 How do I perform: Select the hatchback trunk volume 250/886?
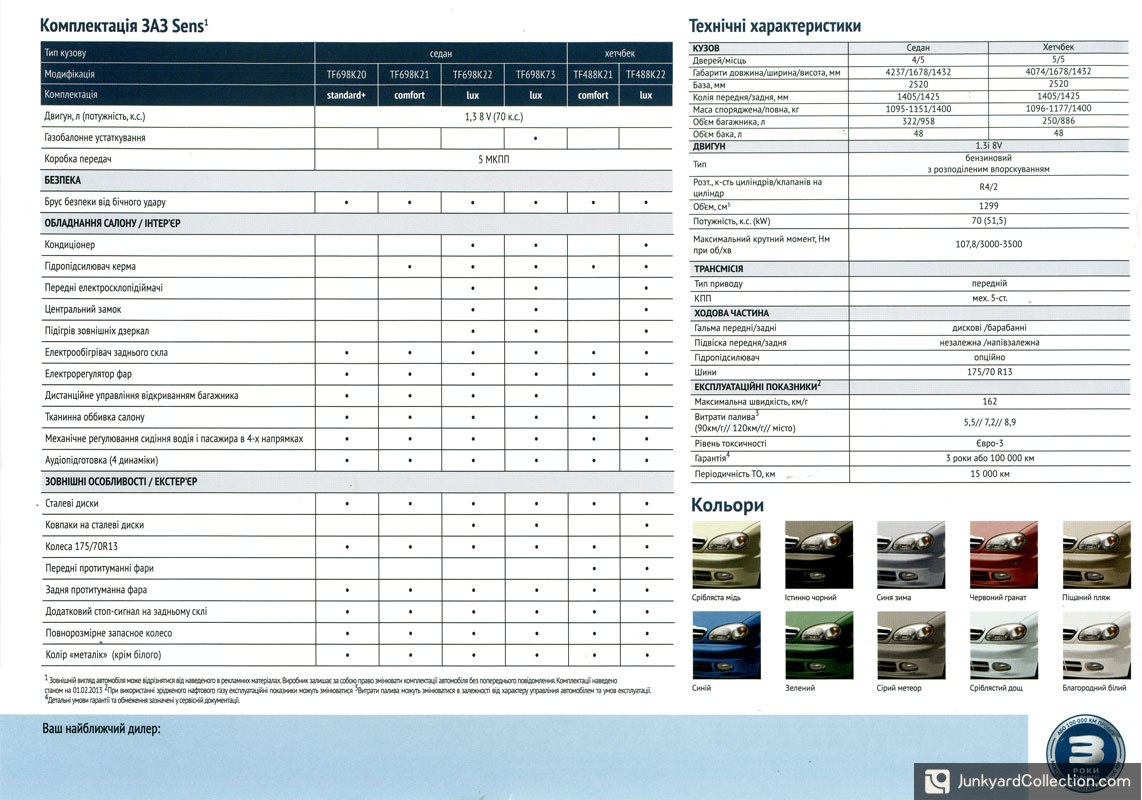coord(1058,121)
